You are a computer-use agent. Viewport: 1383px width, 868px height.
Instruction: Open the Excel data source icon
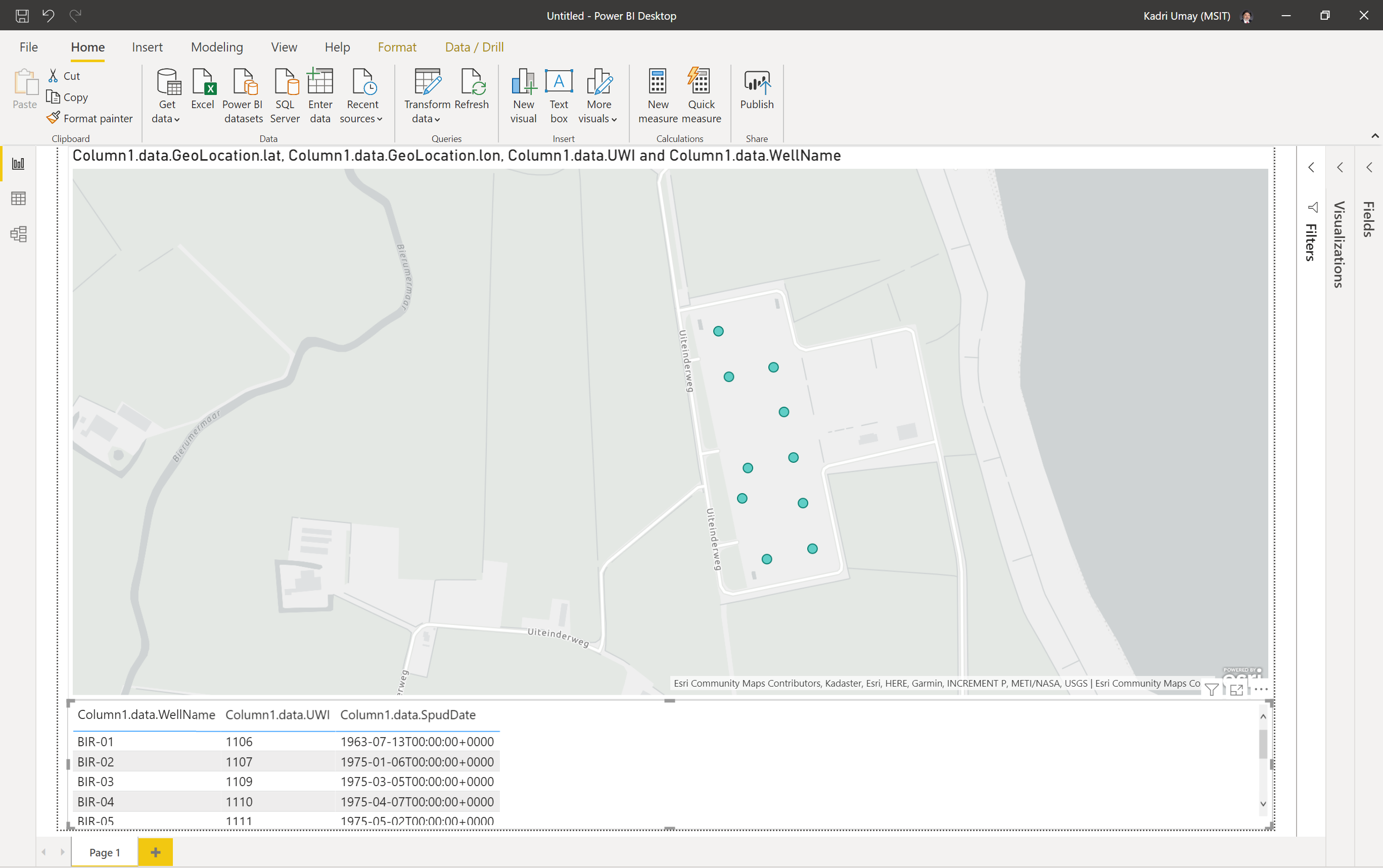point(203,89)
